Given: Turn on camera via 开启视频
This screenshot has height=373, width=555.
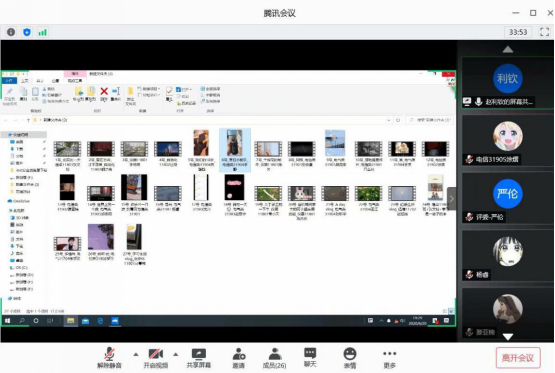Looking at the screenshot, I should click(155, 358).
